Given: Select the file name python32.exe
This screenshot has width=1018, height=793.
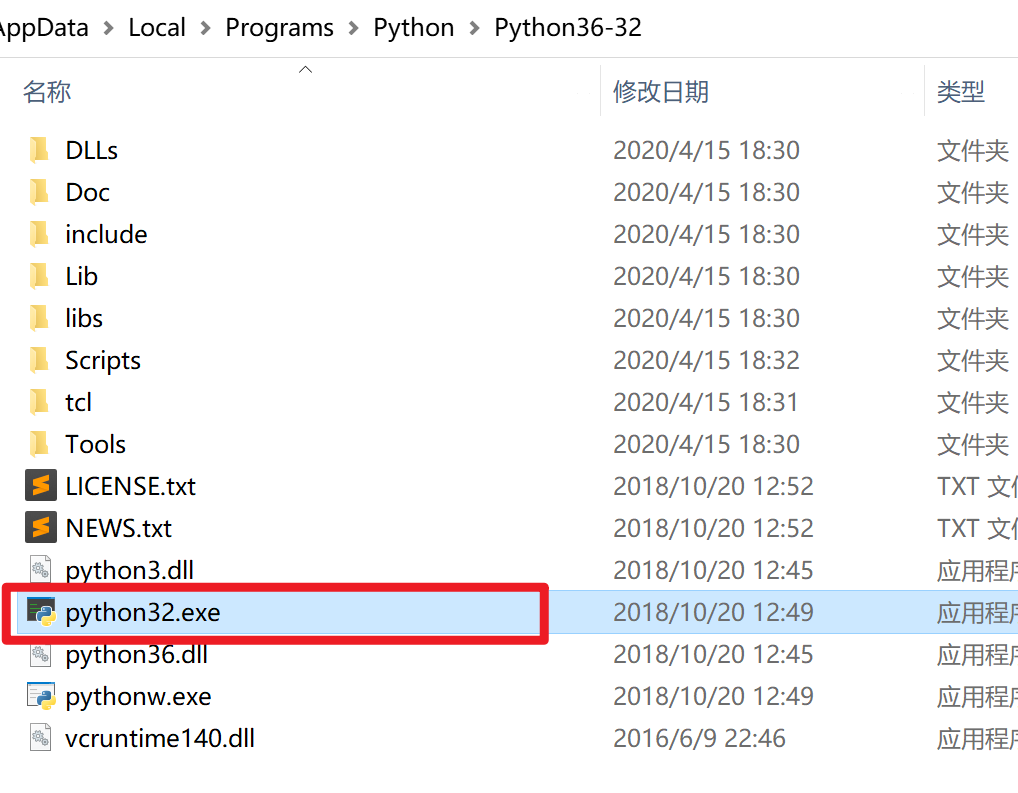Looking at the screenshot, I should 143,613.
